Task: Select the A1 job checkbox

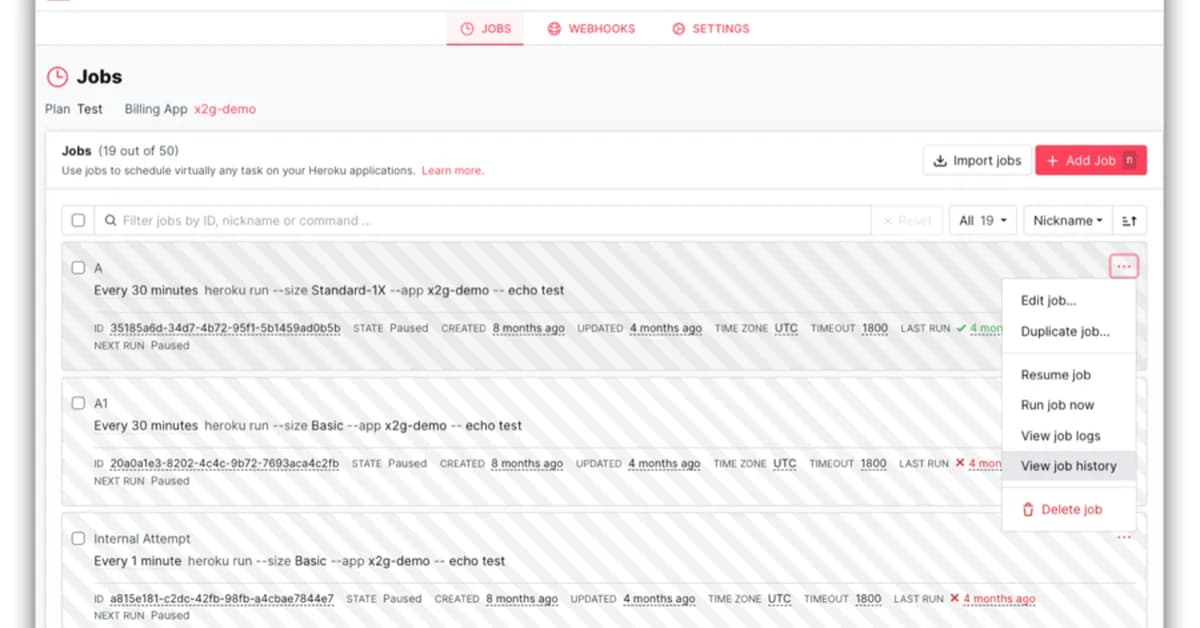Action: [78, 403]
